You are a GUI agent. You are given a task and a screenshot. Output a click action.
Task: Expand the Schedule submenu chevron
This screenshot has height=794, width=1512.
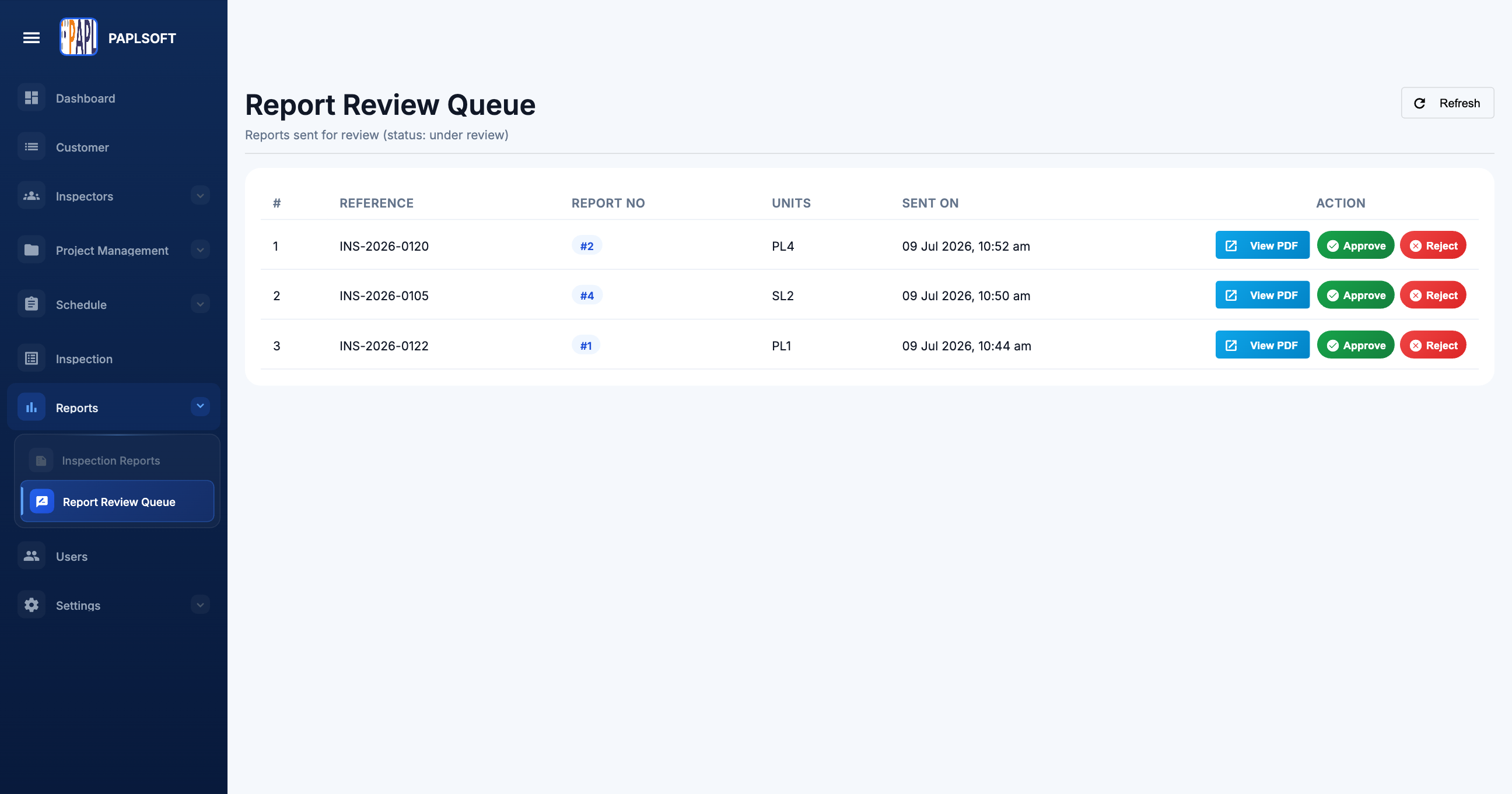[x=200, y=304]
